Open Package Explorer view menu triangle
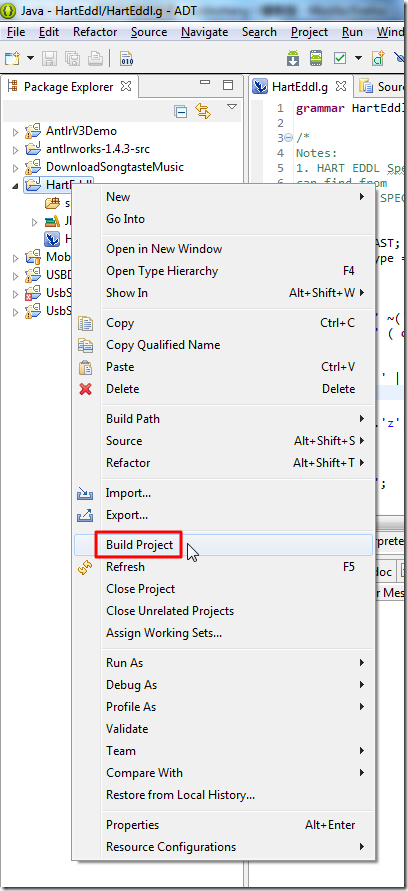408x891 pixels. 231,107
